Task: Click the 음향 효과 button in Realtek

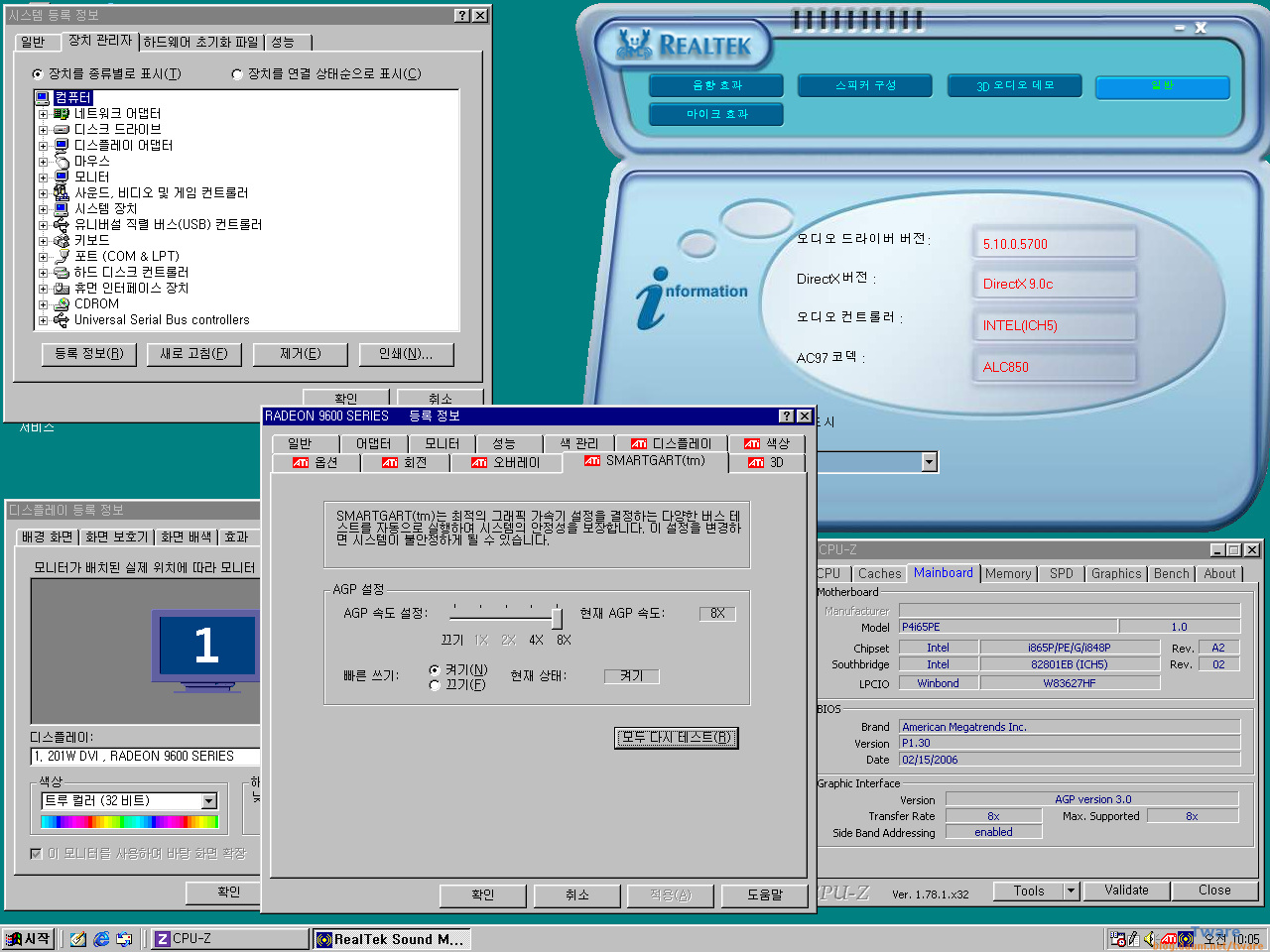Action: coord(716,85)
